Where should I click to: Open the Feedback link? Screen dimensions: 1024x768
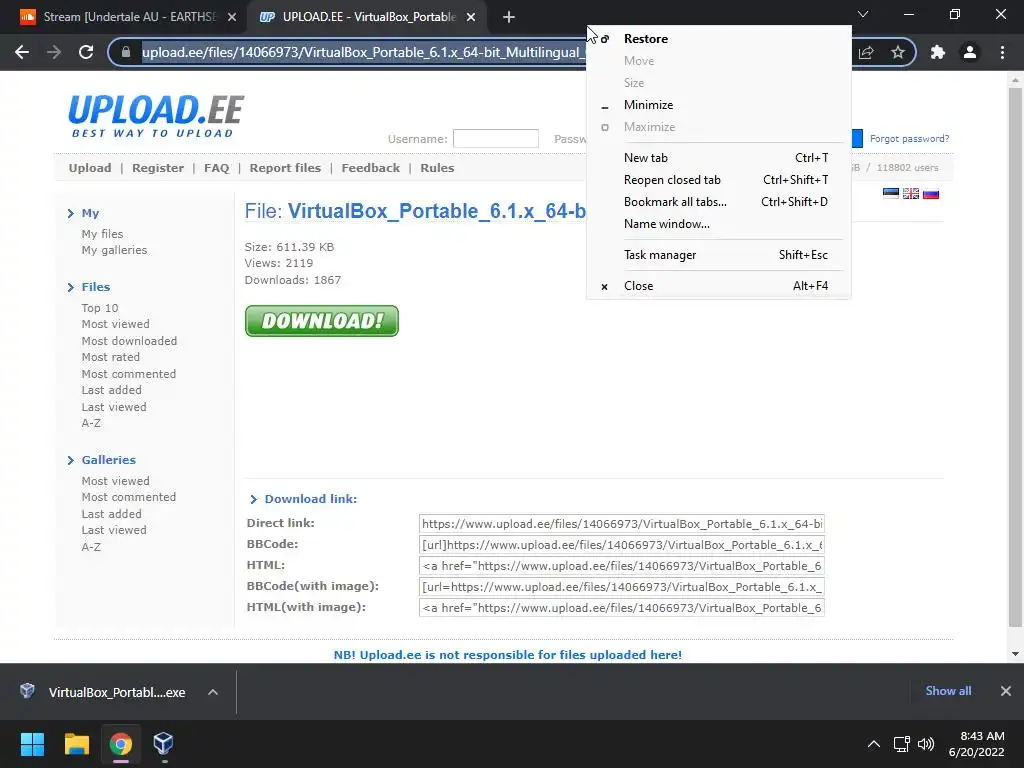(370, 168)
